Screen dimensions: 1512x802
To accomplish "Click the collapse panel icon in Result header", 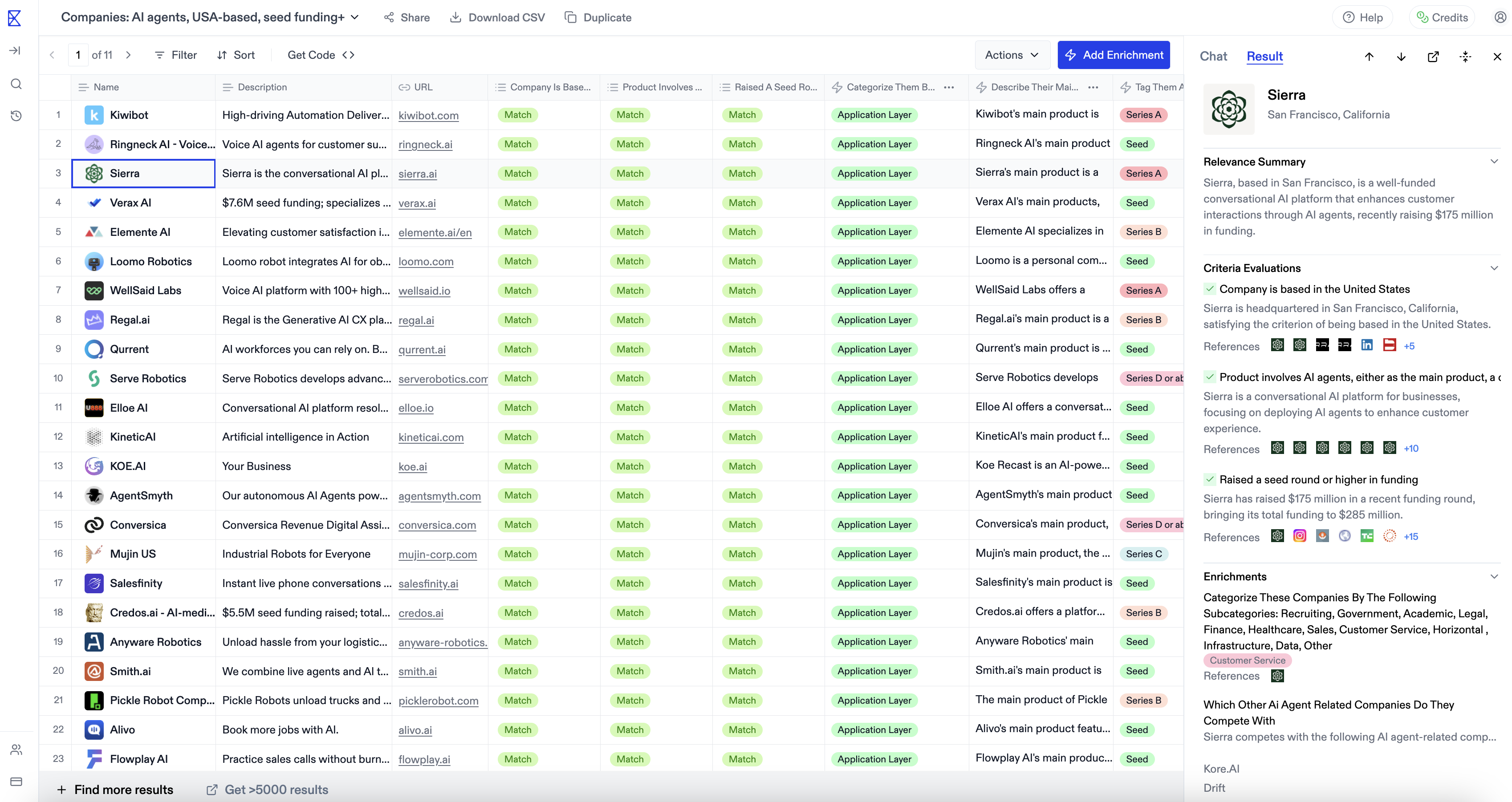I will [1465, 57].
